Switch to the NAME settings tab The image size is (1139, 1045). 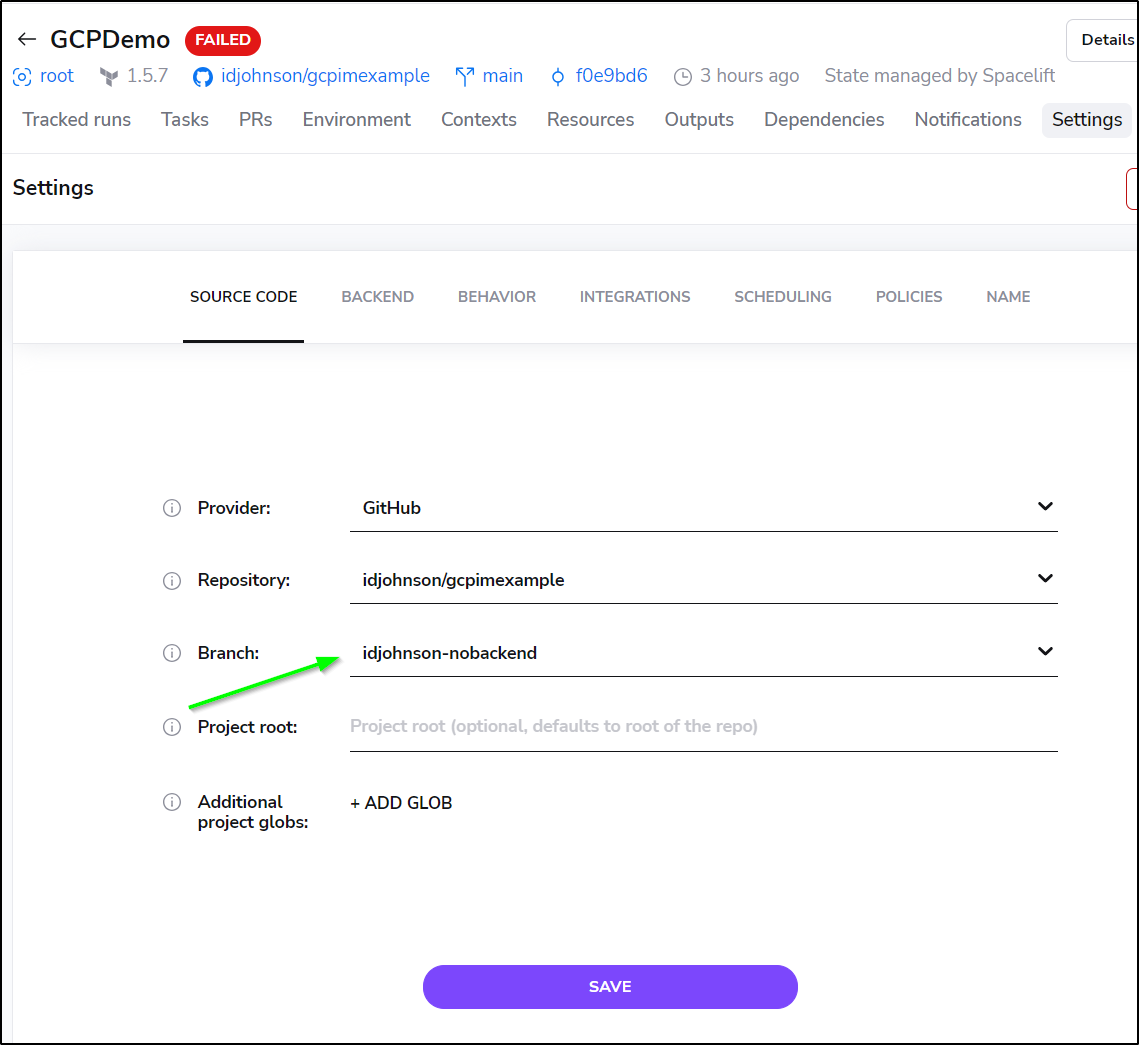[x=1008, y=297]
